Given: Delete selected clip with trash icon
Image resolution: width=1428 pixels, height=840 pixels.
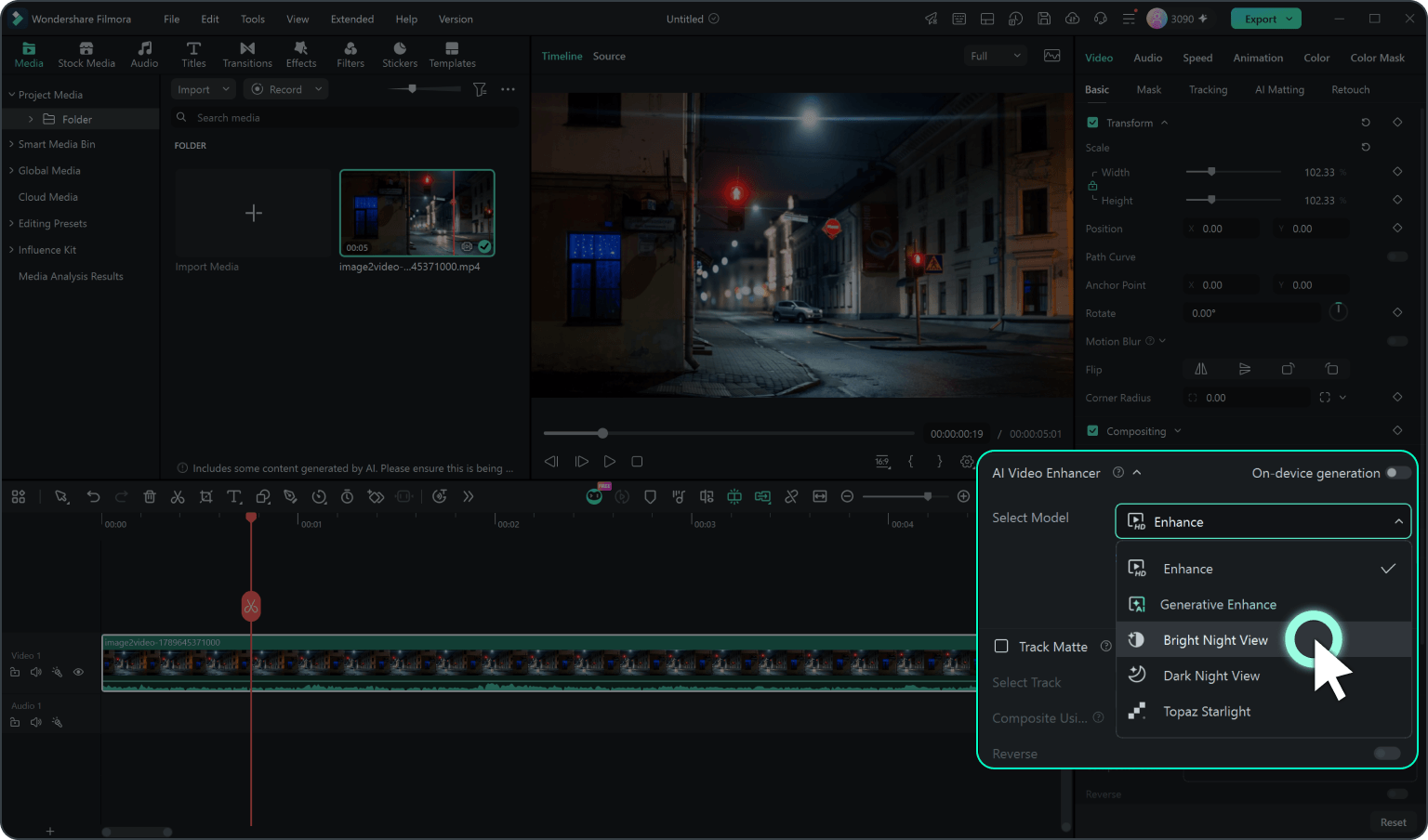Looking at the screenshot, I should 150,497.
